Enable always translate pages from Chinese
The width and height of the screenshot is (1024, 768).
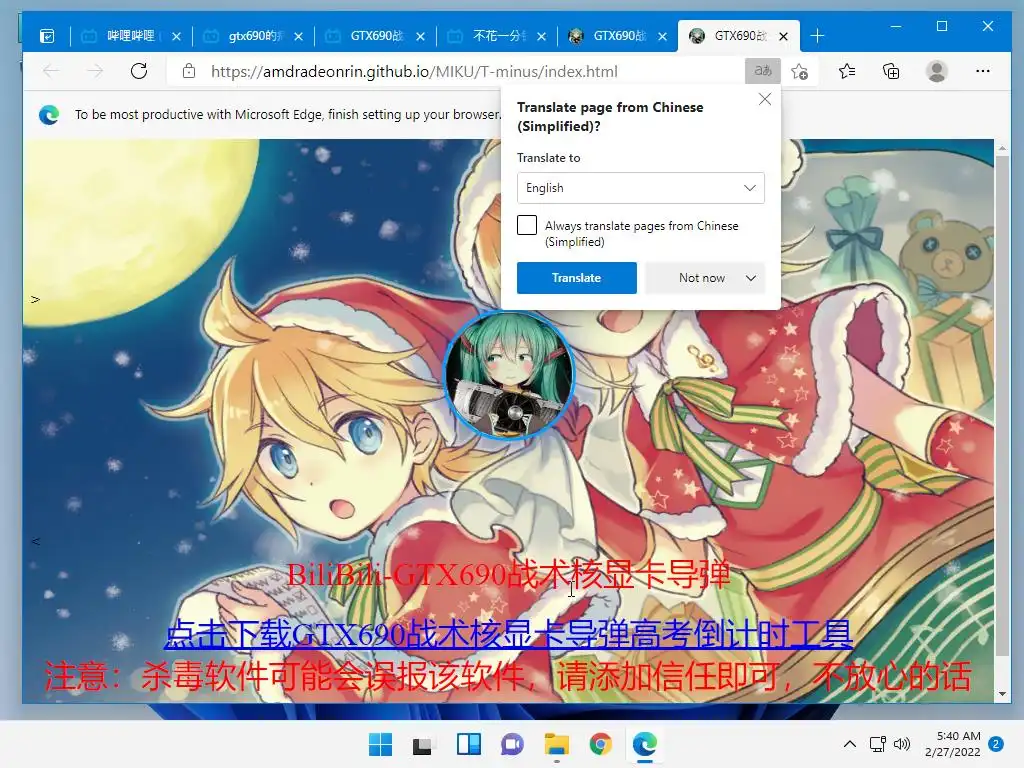[527, 225]
